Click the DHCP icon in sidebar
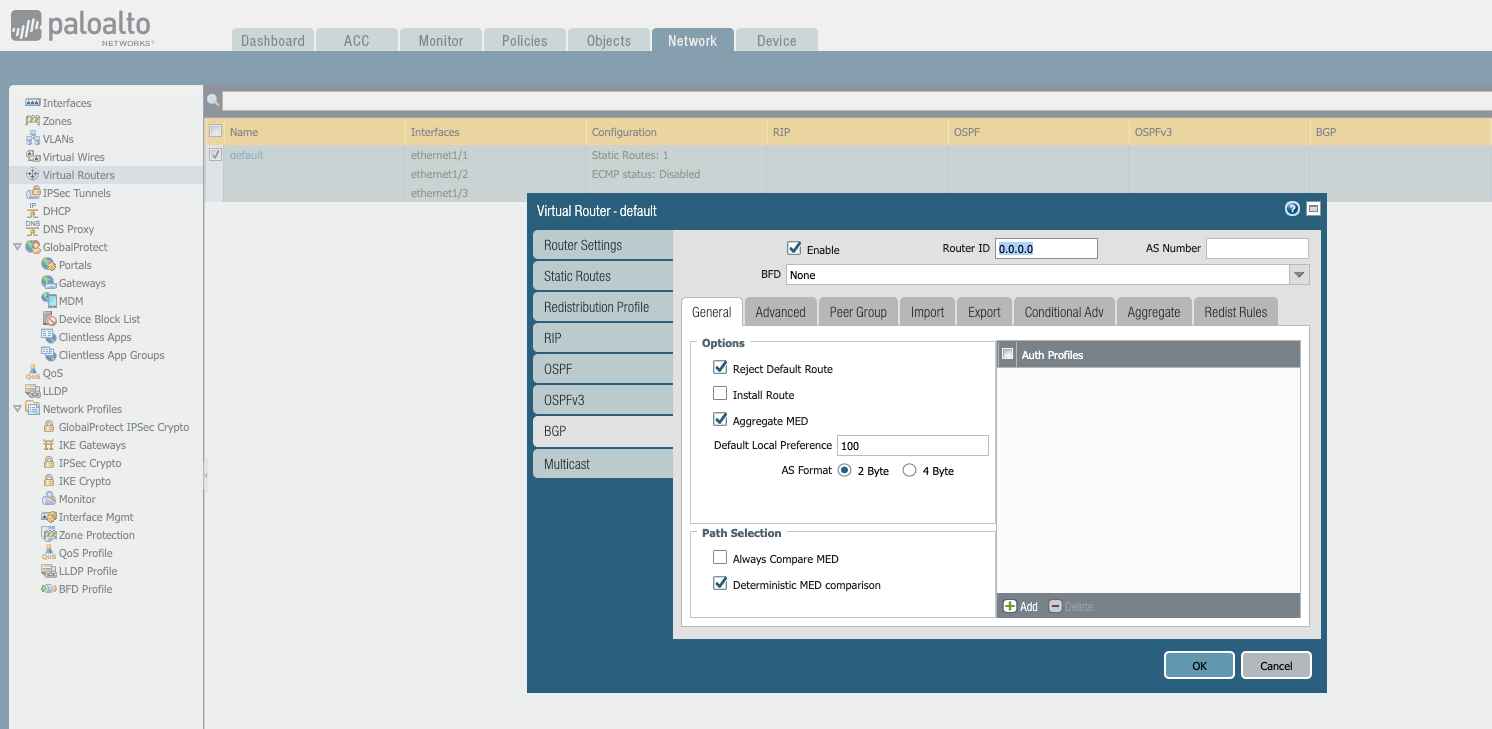 point(33,211)
